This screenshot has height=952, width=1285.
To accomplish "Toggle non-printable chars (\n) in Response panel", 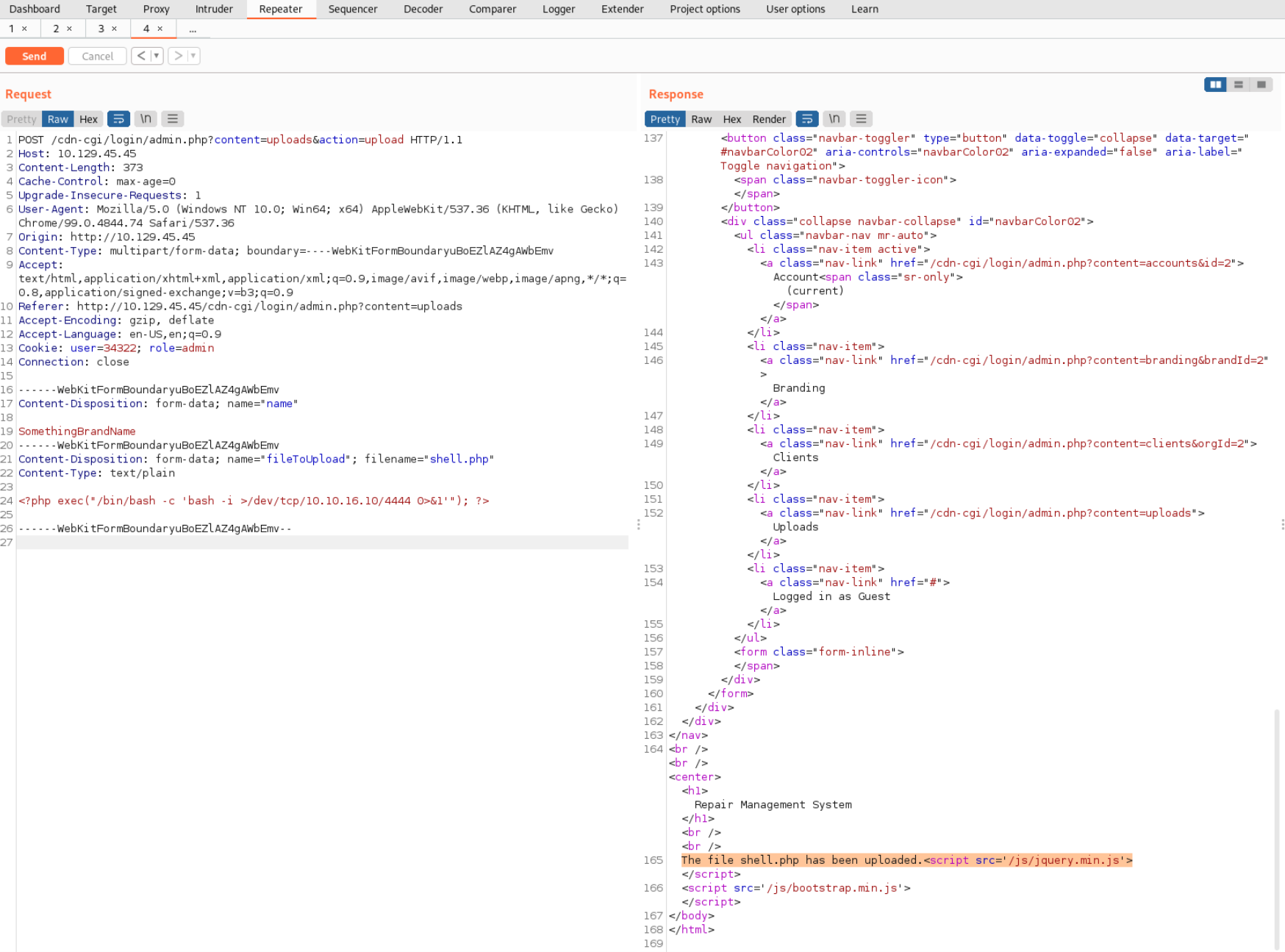I will [834, 119].
